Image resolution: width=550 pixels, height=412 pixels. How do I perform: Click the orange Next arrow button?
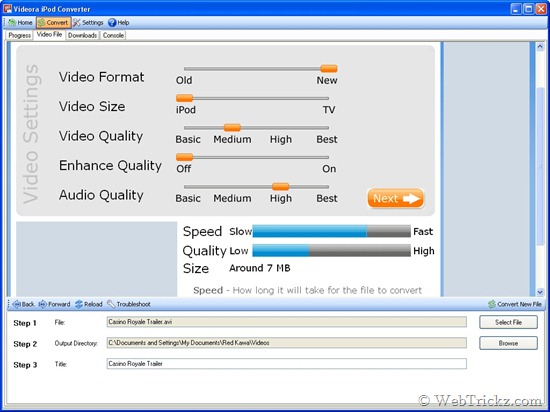coord(396,198)
